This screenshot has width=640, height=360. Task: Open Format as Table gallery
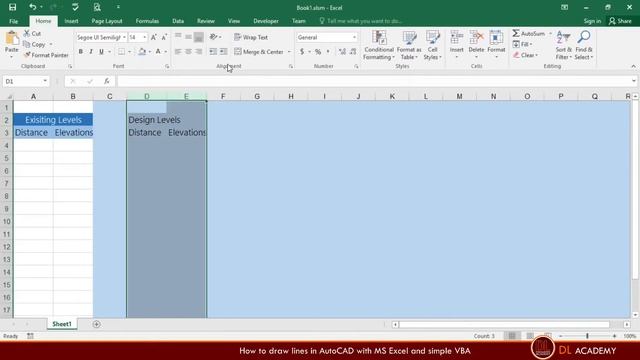point(409,45)
